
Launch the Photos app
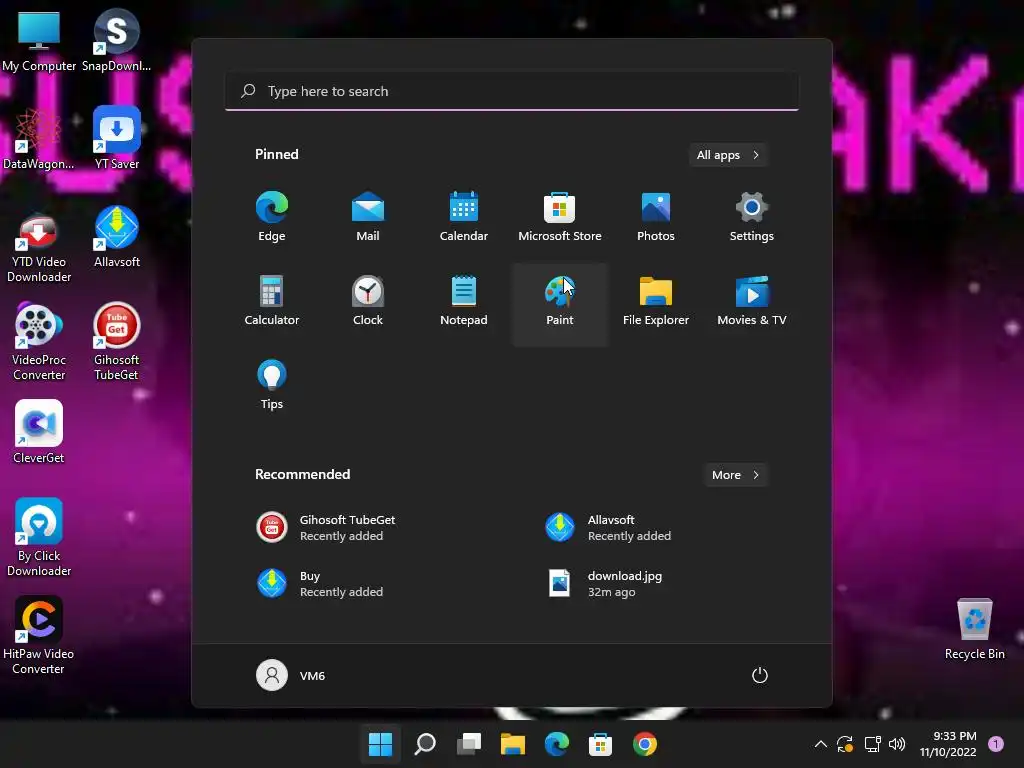[x=656, y=216]
